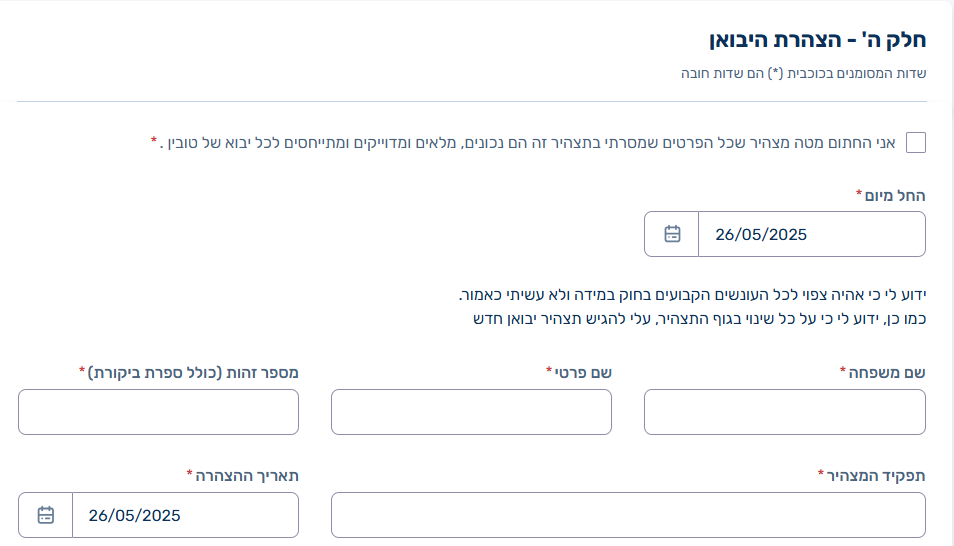
Task: Click heading חלק ה' - הצהרת היבואן
Action: point(817,40)
